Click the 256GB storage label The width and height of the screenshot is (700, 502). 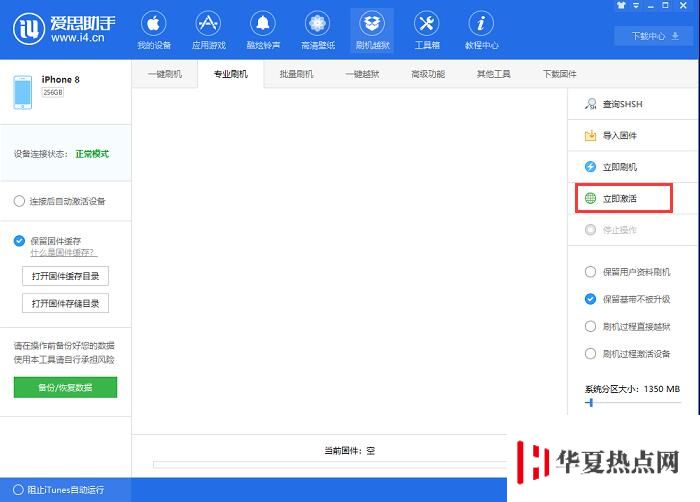click(53, 92)
